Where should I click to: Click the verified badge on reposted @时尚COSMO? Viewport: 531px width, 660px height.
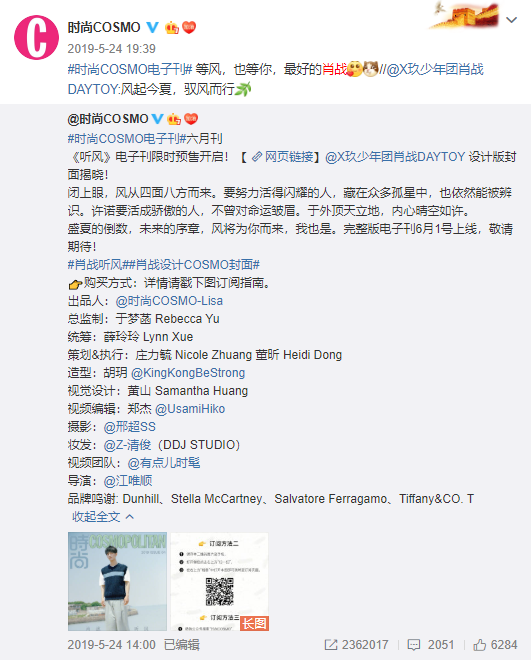pyautogui.click(x=157, y=119)
